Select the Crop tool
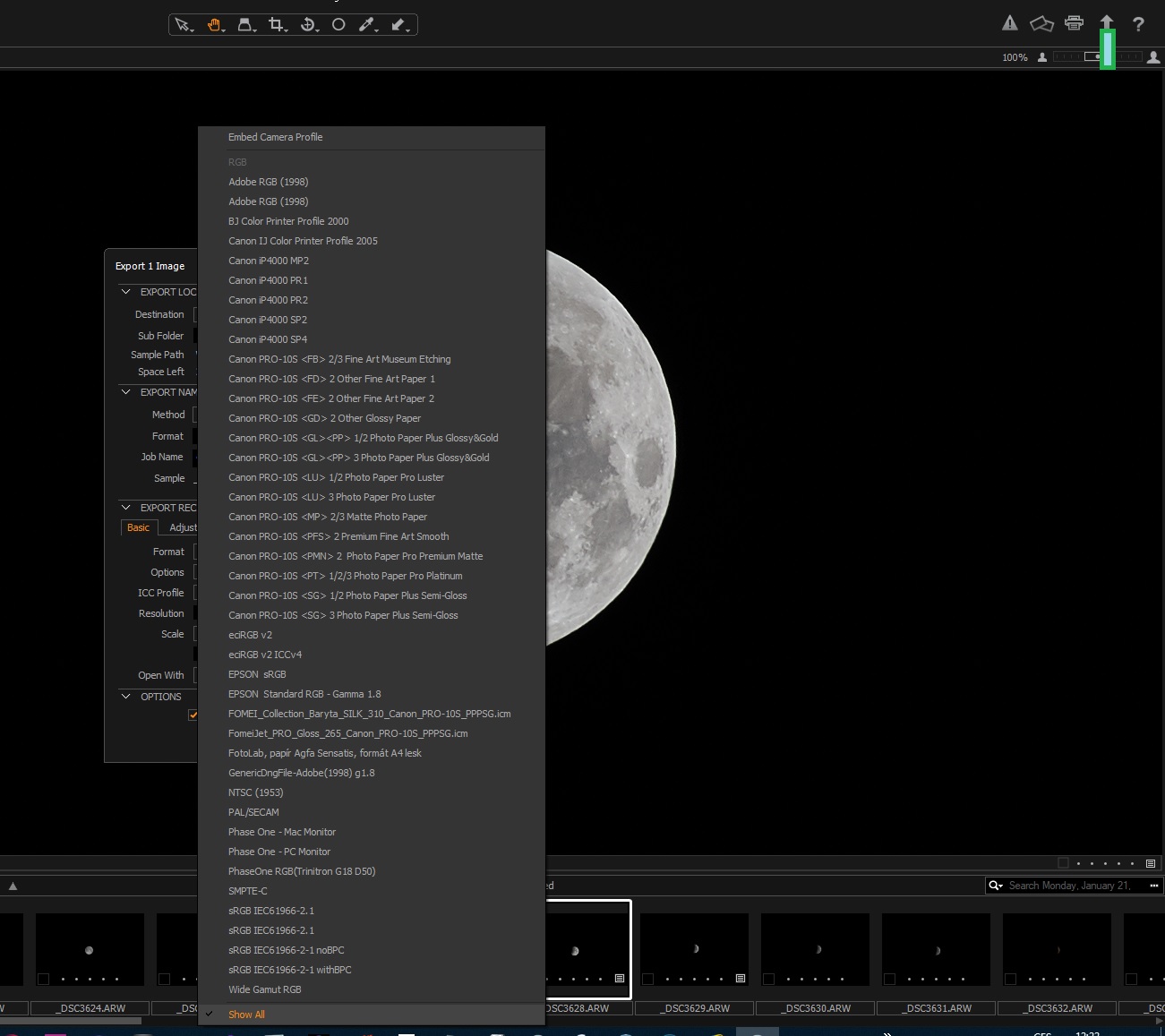1165x1036 pixels. click(277, 25)
